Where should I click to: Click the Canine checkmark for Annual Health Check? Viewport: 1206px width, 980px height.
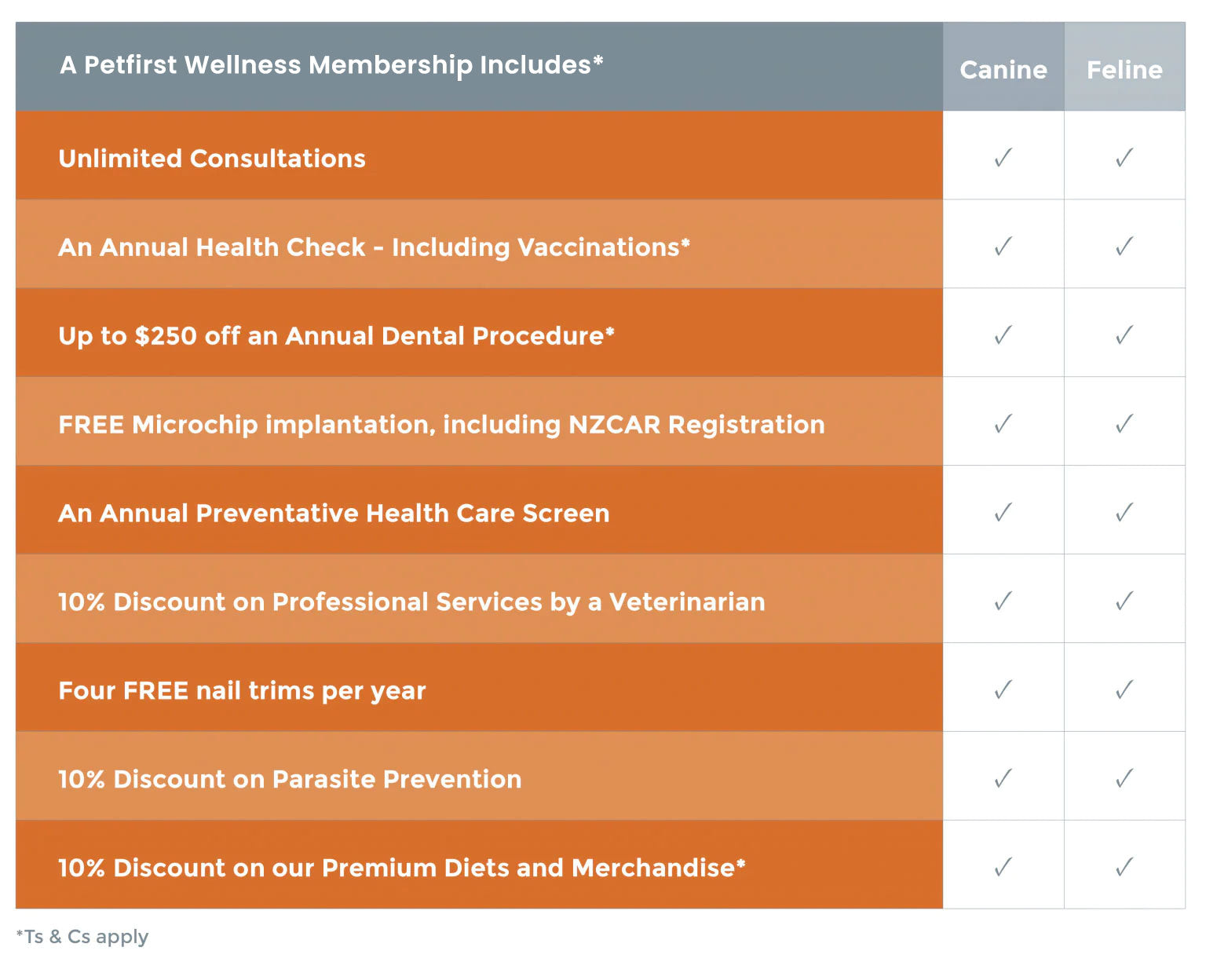(x=1003, y=247)
